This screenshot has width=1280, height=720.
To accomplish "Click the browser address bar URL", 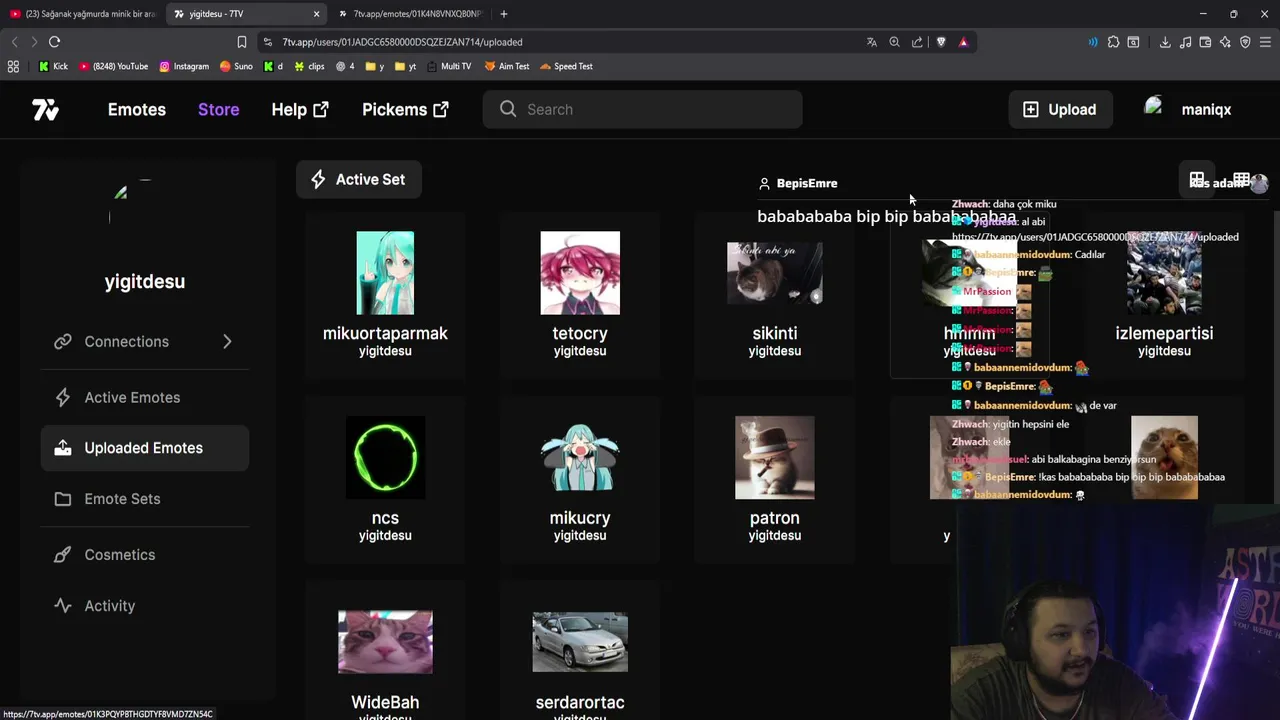I will pyautogui.click(x=402, y=42).
